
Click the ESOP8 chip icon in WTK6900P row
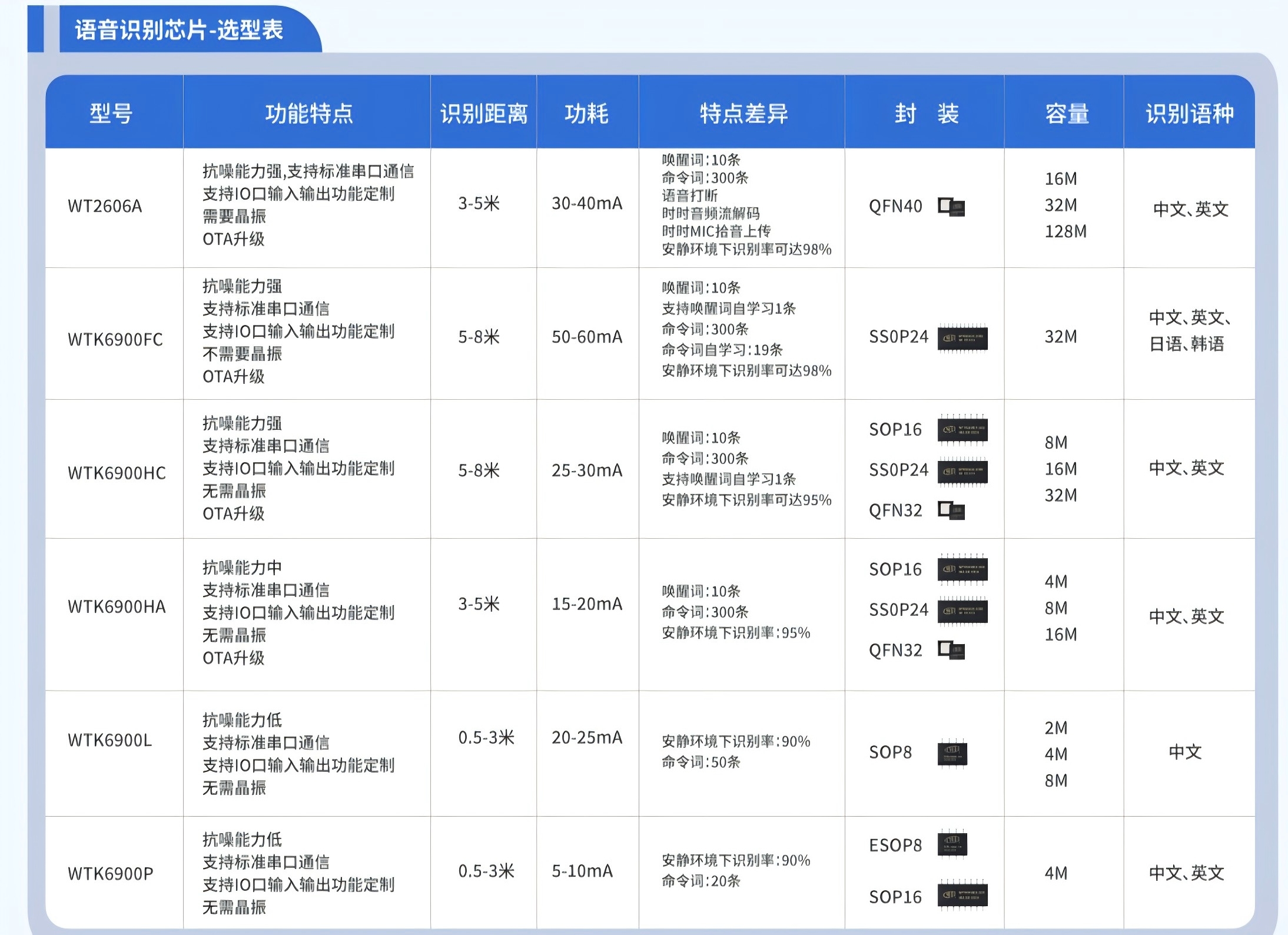tap(954, 844)
